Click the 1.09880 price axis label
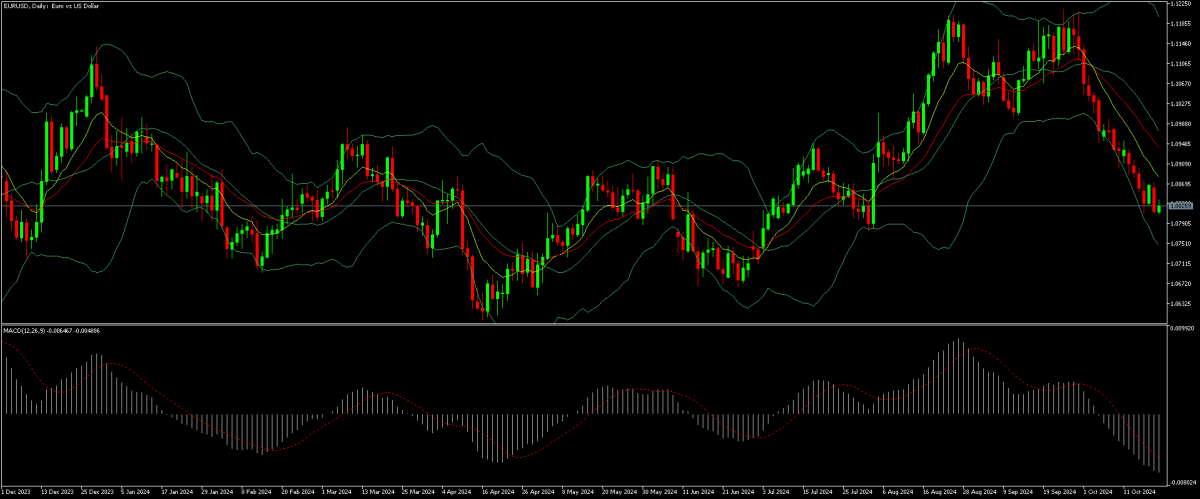1200x499 pixels. 1181,124
